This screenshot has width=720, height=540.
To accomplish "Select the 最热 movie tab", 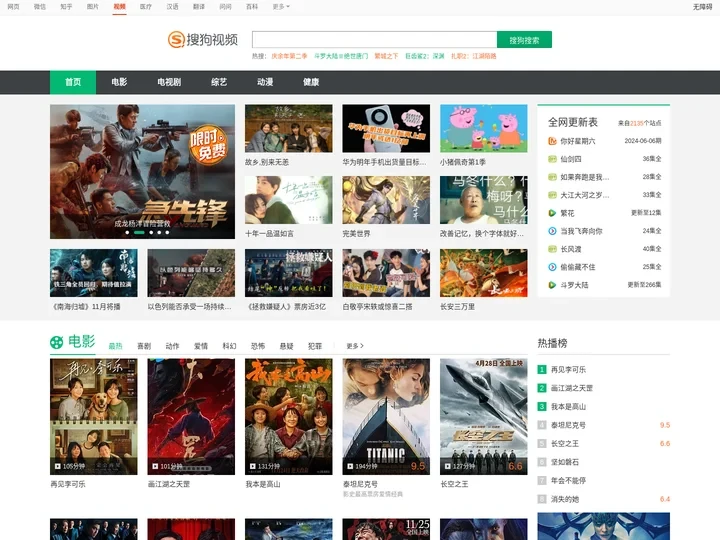I will point(115,346).
